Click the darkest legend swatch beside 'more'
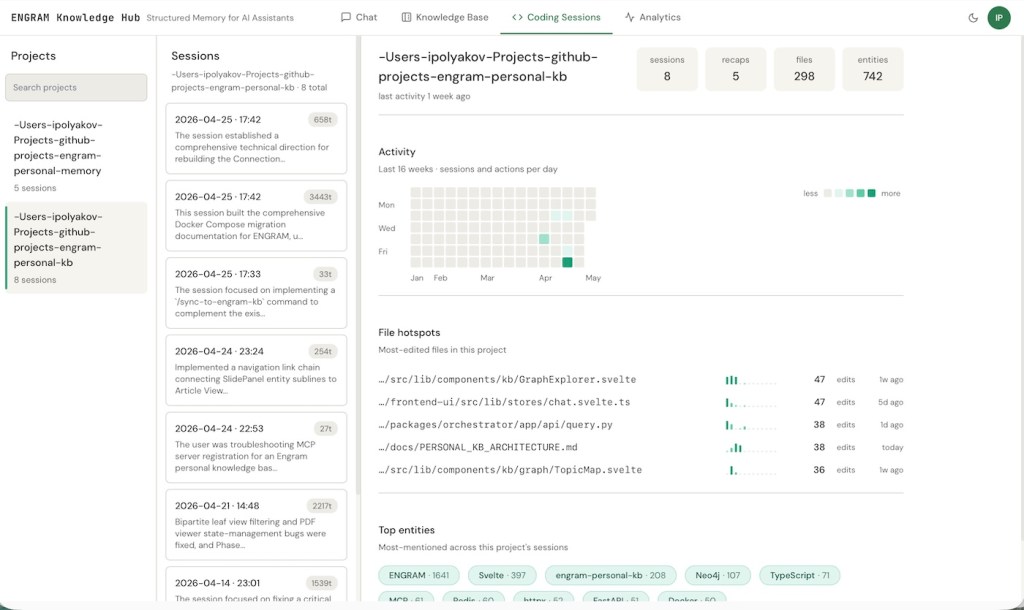 pos(871,193)
